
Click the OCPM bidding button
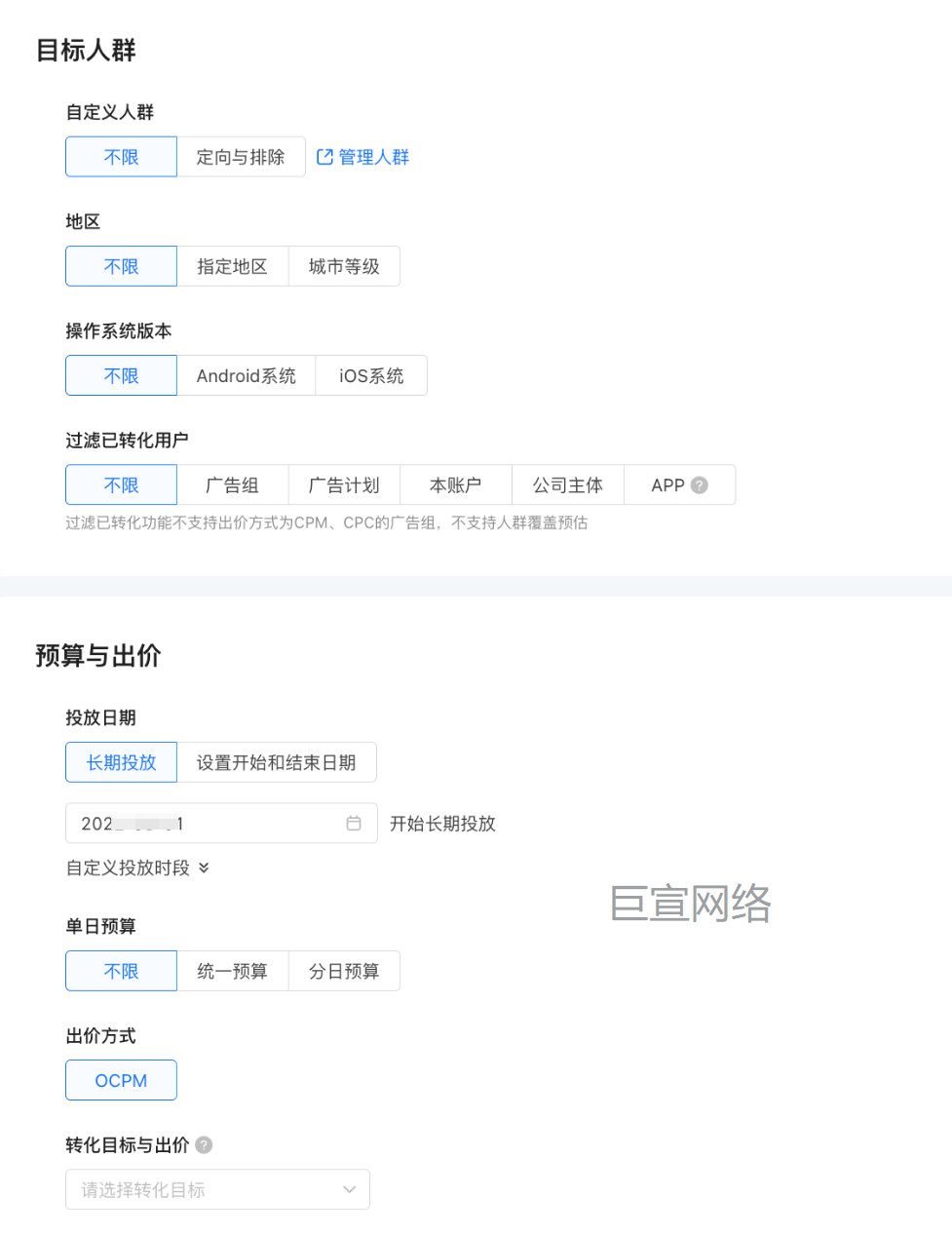[121, 1080]
